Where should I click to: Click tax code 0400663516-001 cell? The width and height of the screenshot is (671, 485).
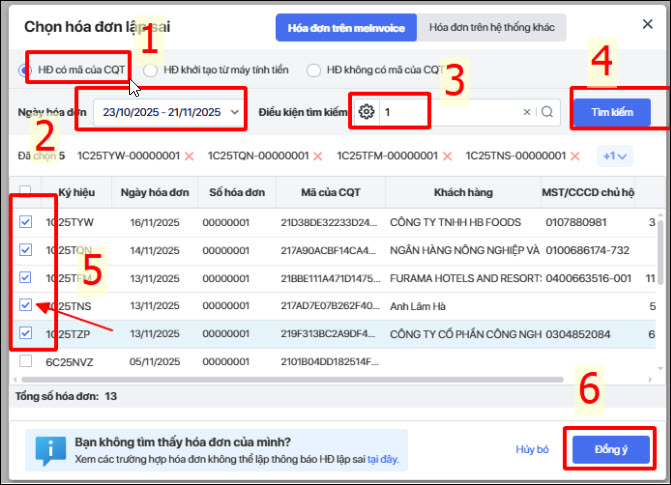(x=588, y=278)
